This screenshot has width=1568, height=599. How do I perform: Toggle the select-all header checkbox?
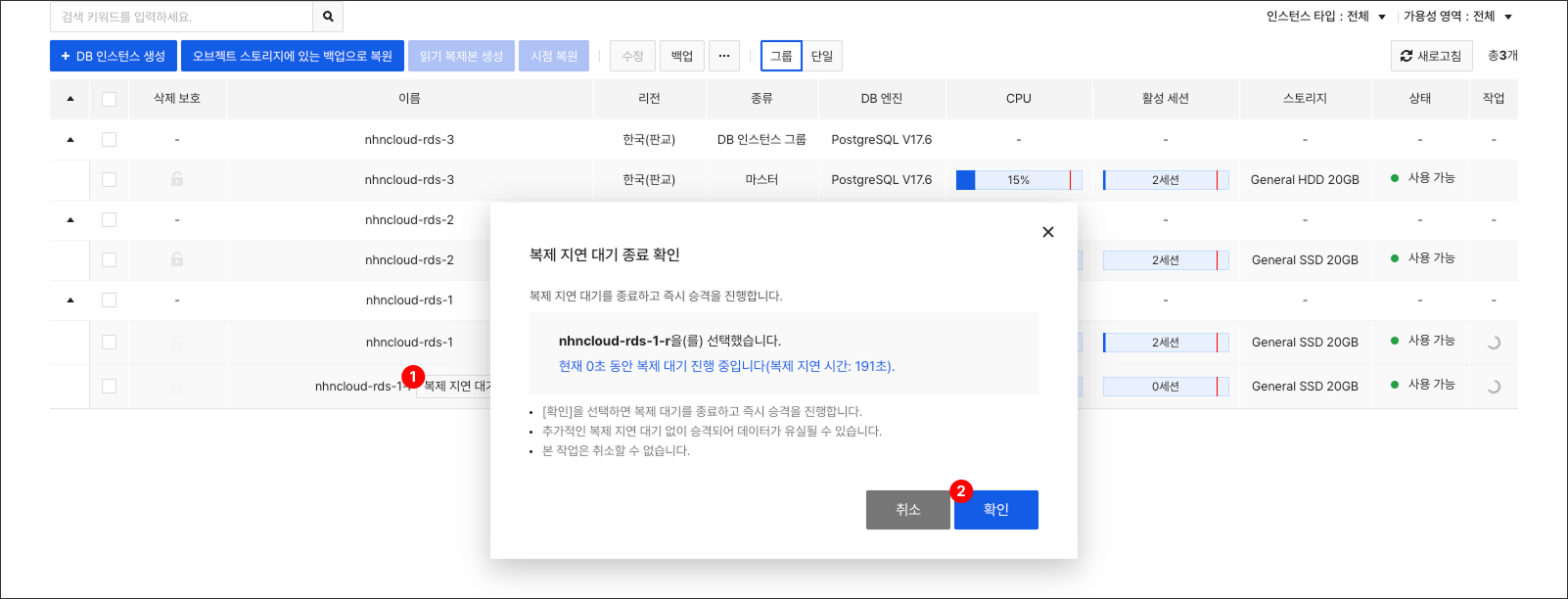tap(109, 99)
